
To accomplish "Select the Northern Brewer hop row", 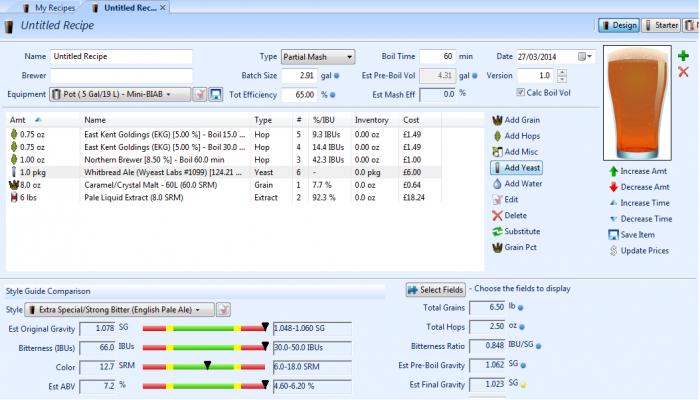I will coord(225,160).
